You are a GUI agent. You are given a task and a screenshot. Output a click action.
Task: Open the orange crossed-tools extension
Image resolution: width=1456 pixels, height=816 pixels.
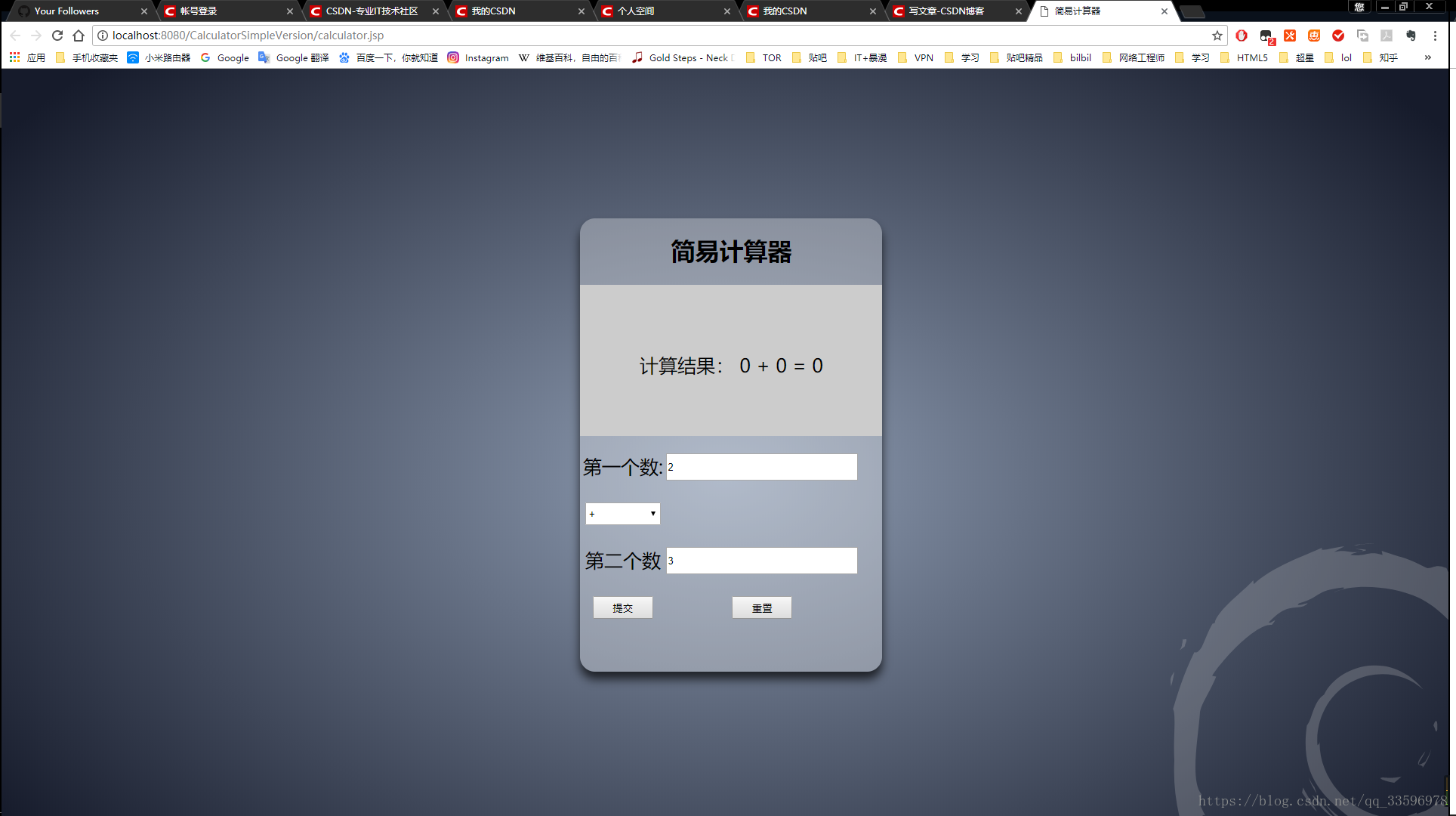[x=1290, y=36]
